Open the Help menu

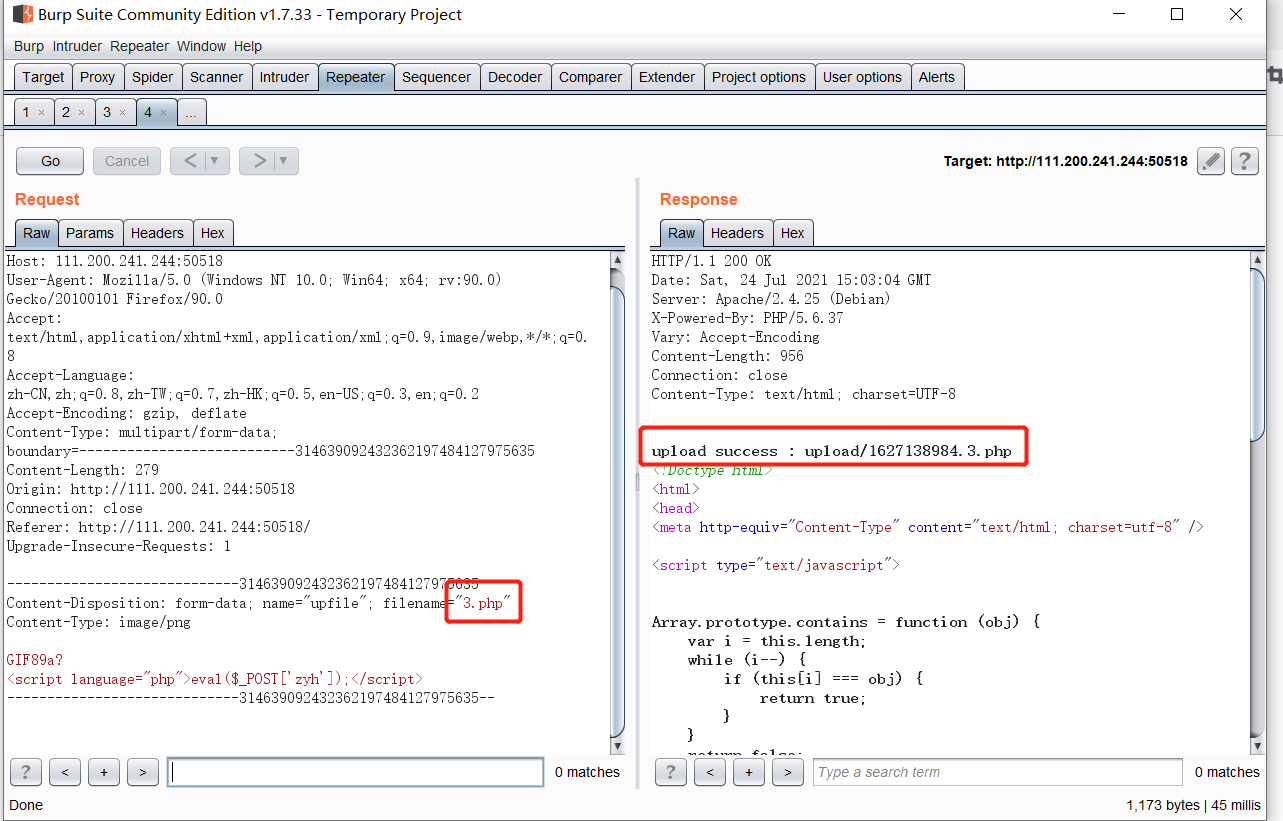[x=248, y=46]
